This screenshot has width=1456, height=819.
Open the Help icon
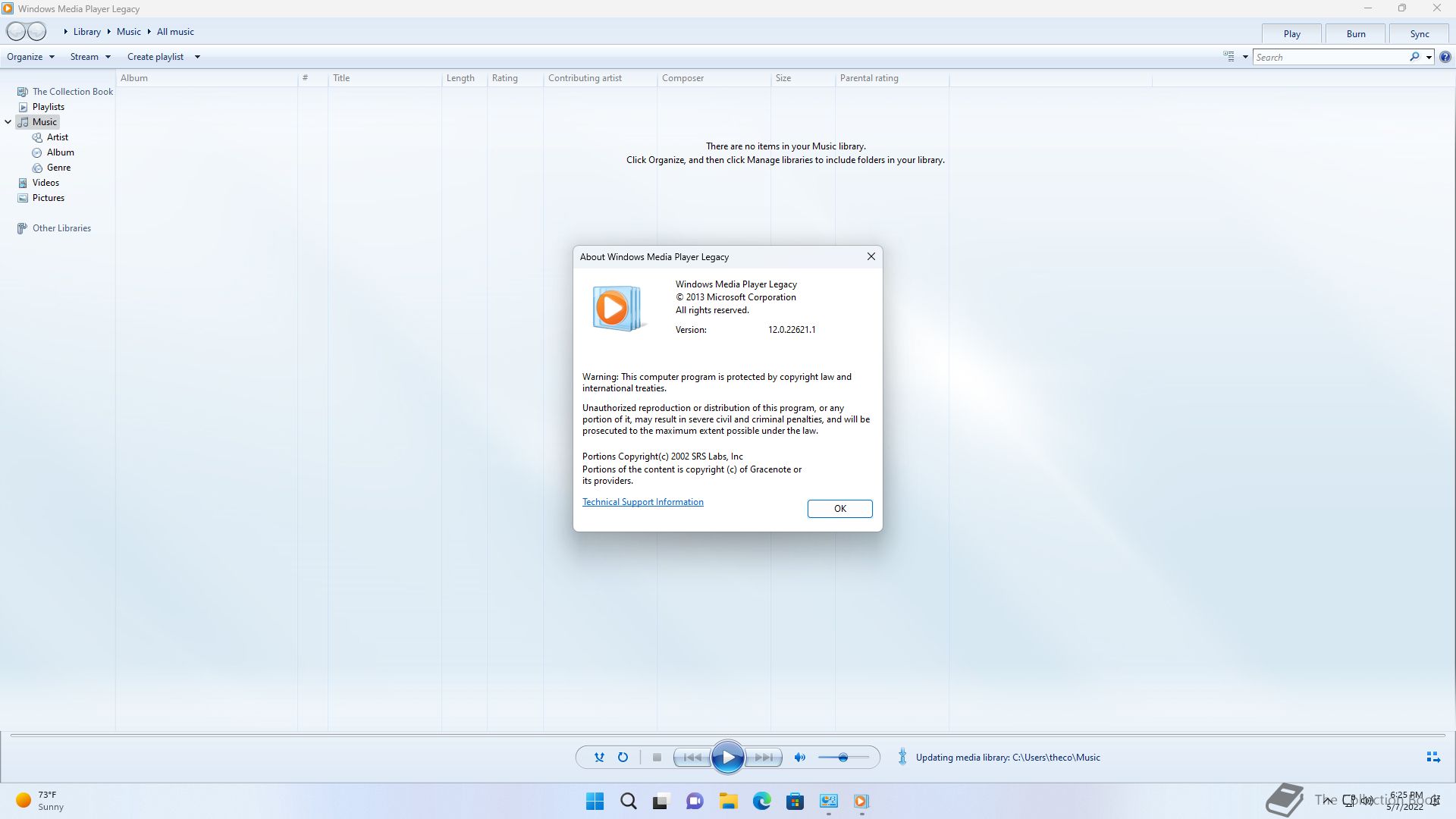[x=1445, y=57]
